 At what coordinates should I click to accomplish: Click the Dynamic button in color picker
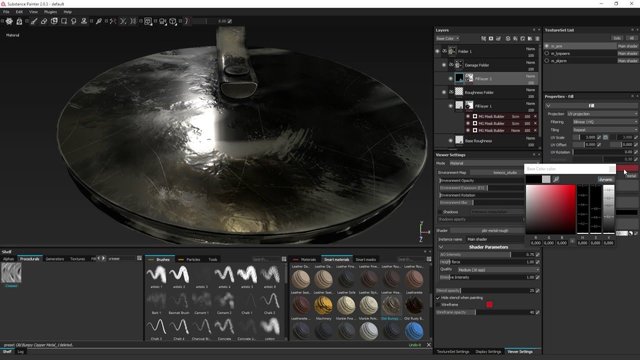606,179
